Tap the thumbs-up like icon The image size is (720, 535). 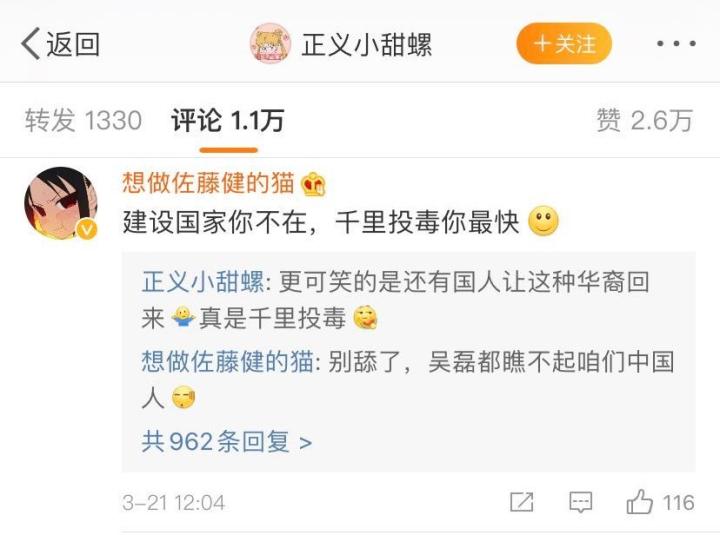pos(640,501)
